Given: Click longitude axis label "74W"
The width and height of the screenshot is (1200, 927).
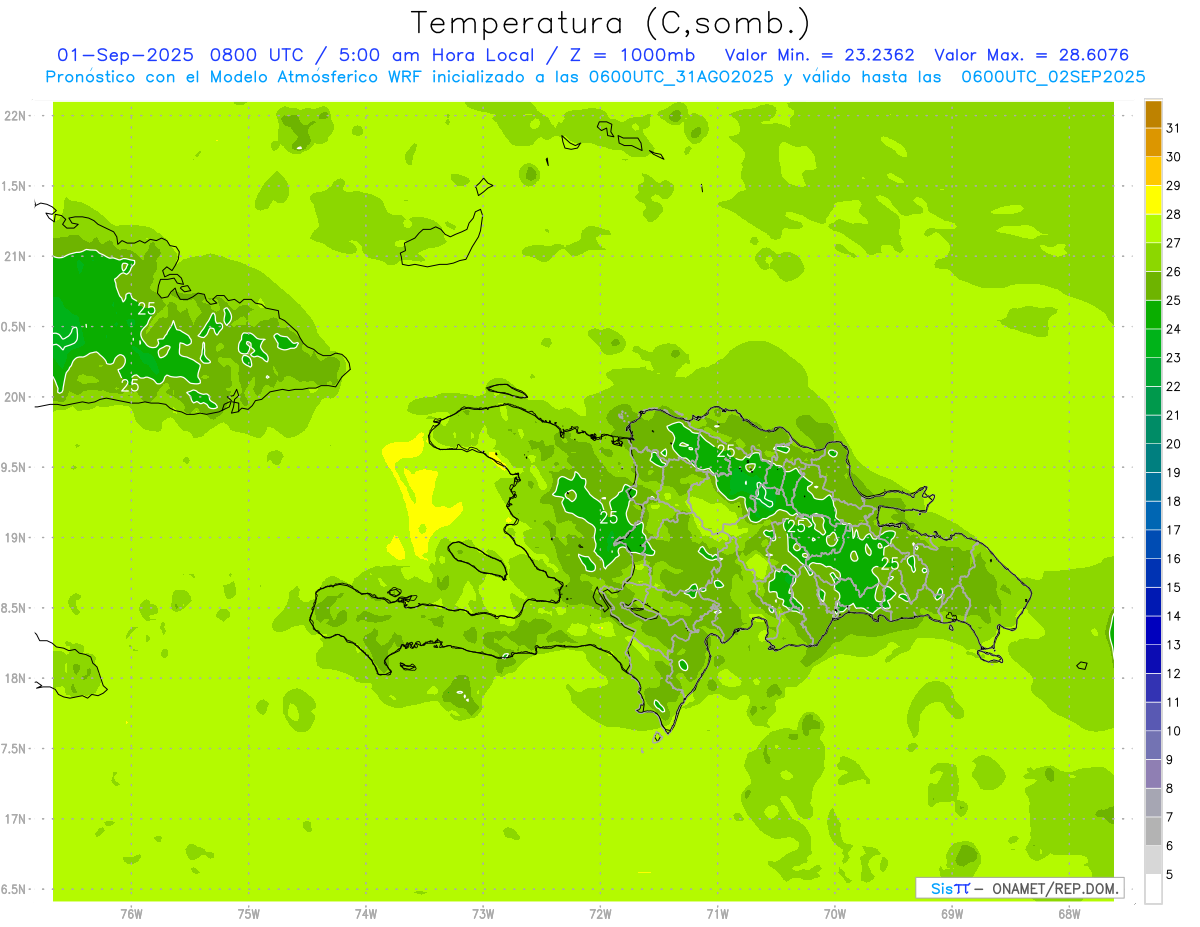Looking at the screenshot, I should click(x=366, y=914).
